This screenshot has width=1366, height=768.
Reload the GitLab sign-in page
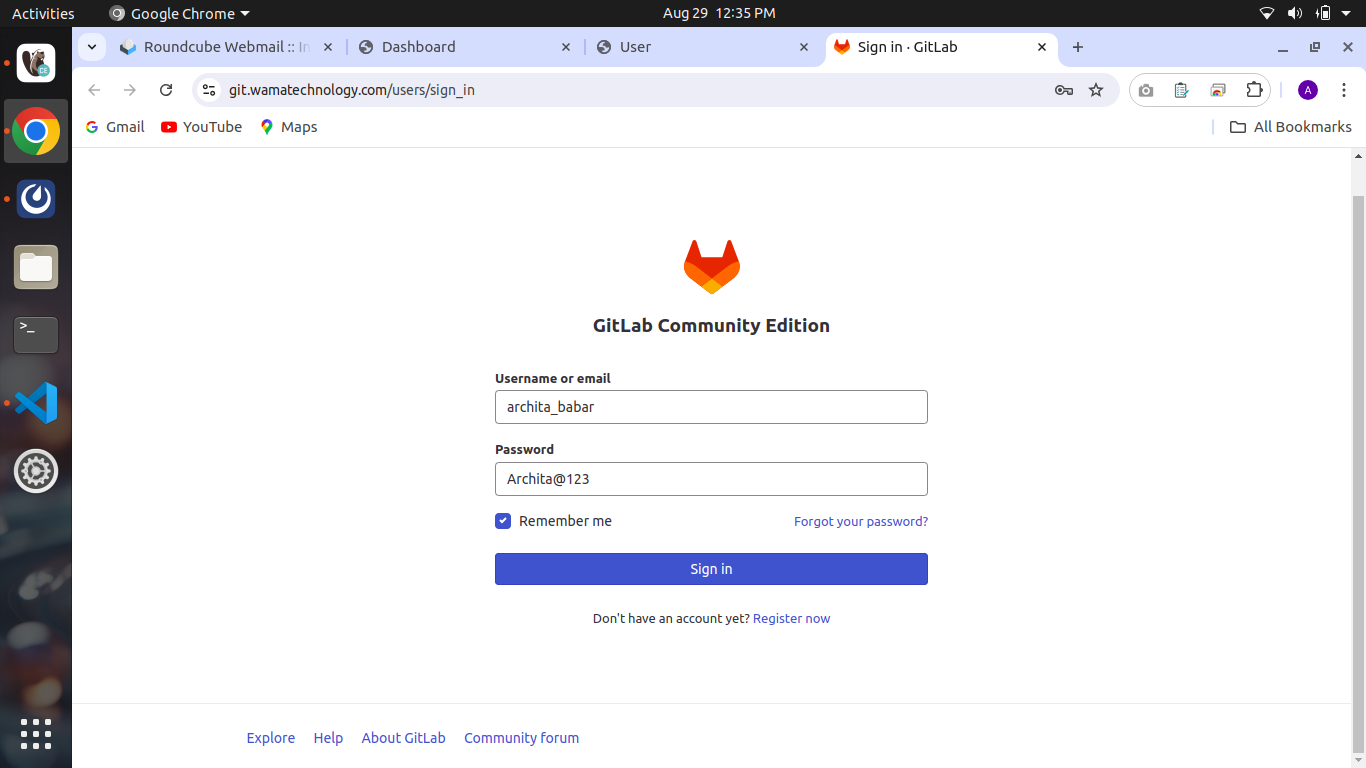point(166,90)
